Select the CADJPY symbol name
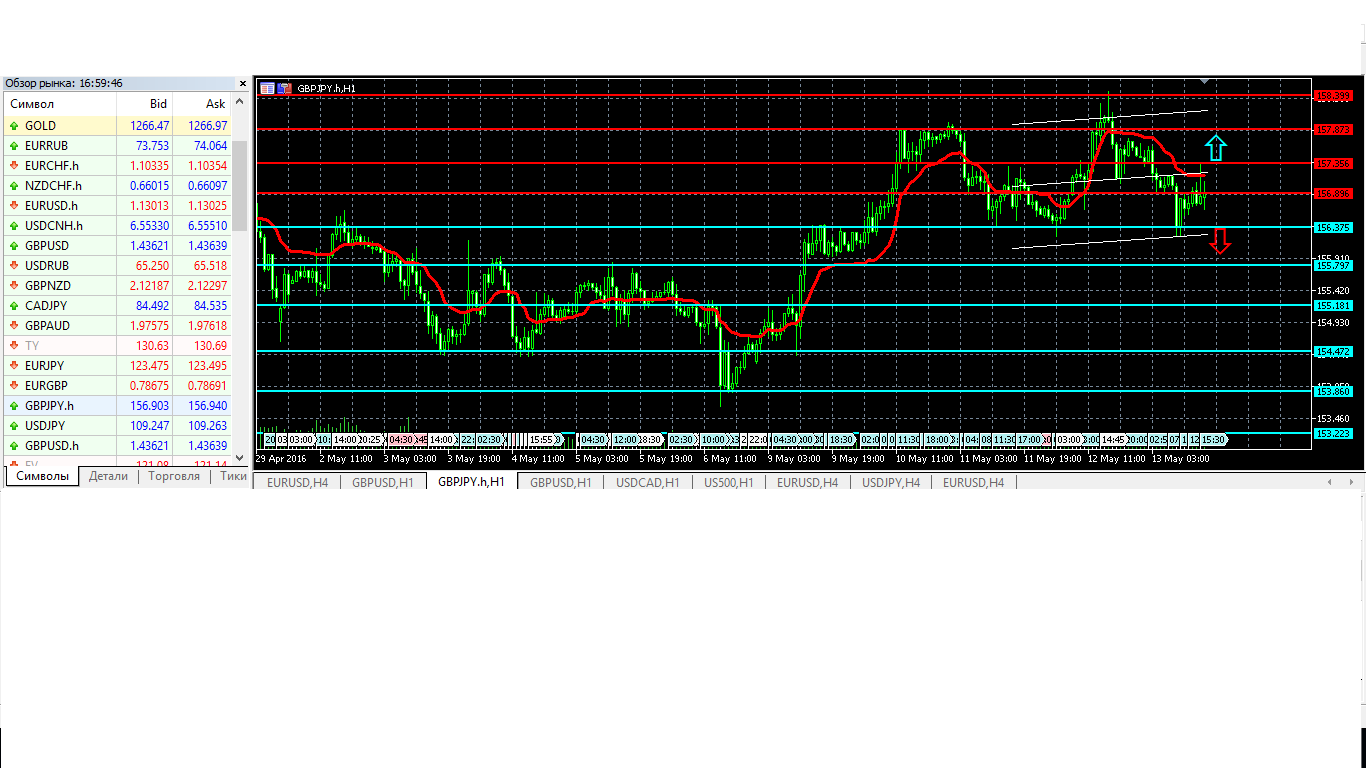The image size is (1366, 768). tap(46, 306)
